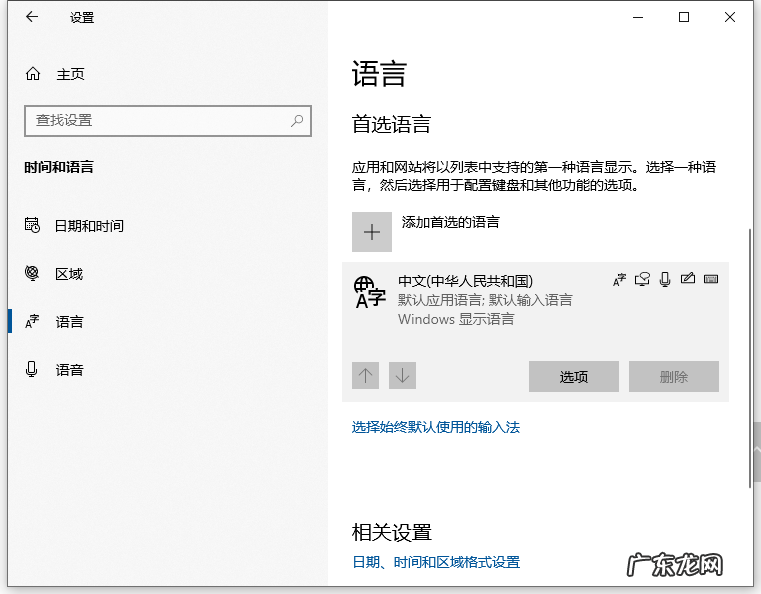Click the 语音 microphone icon in sidebar
The height and width of the screenshot is (594, 761).
(32, 369)
